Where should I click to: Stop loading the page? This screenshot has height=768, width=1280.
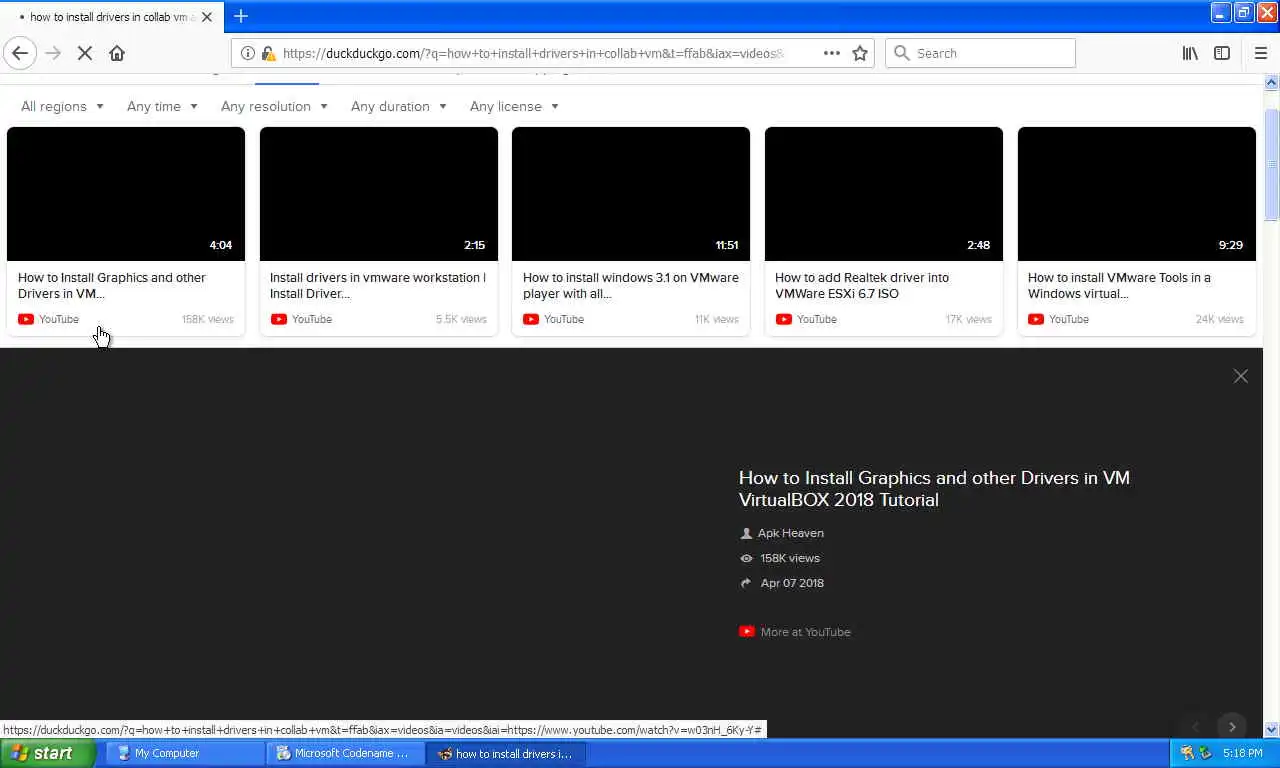click(85, 53)
